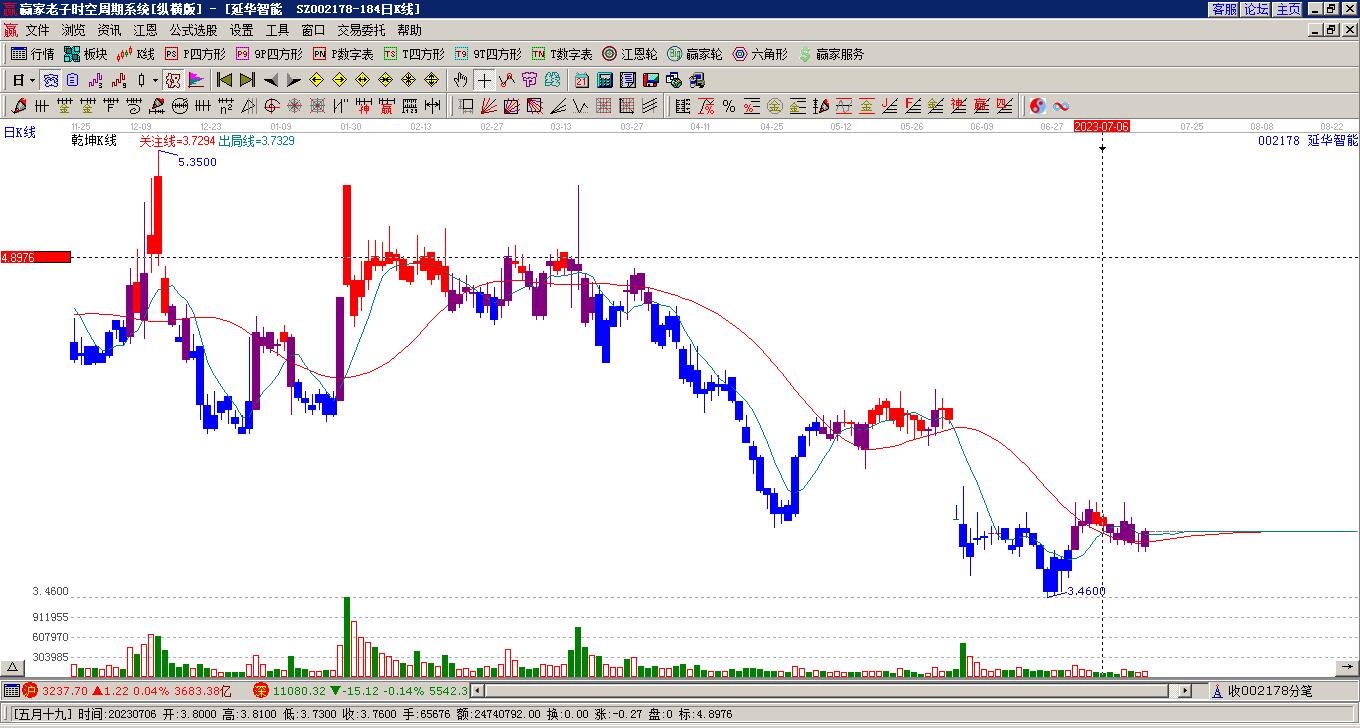Jump to first bar with skip-to-start icon
This screenshot has width=1360, height=728.
point(225,80)
